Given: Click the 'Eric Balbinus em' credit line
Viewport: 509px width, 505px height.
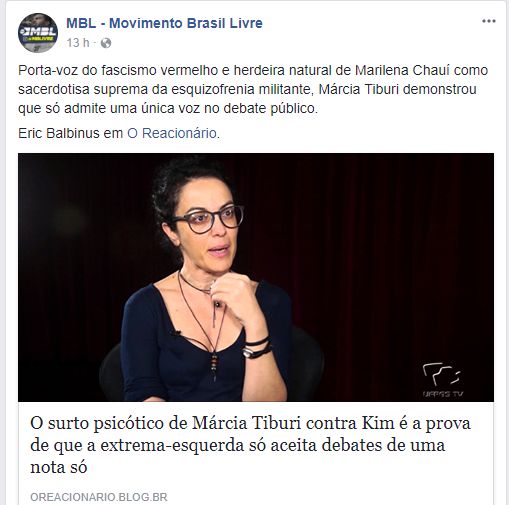Looking at the screenshot, I should point(70,133).
